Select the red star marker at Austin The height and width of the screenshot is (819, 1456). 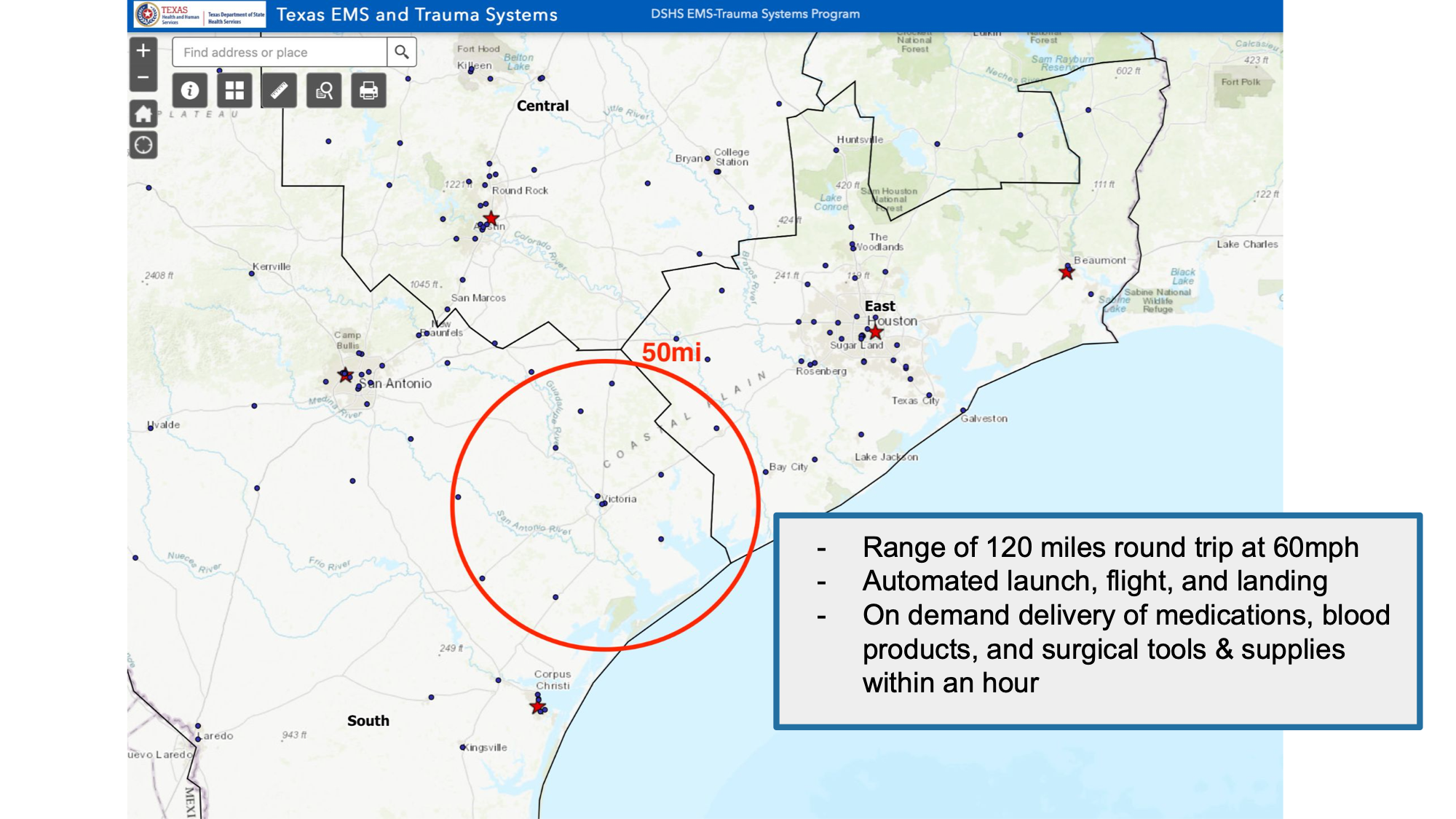[x=491, y=218]
